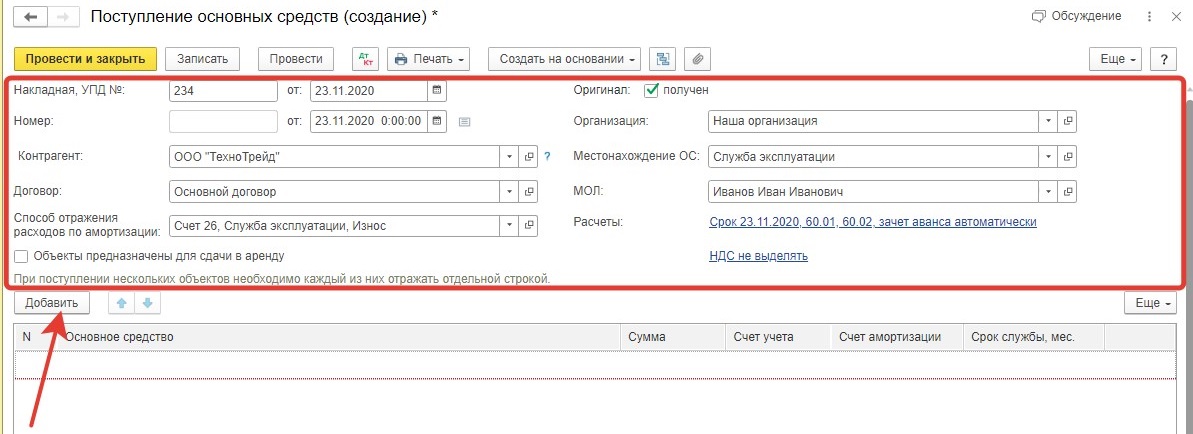Click into the Накладная, УПД № field
The height and width of the screenshot is (434, 1193).
click(224, 91)
